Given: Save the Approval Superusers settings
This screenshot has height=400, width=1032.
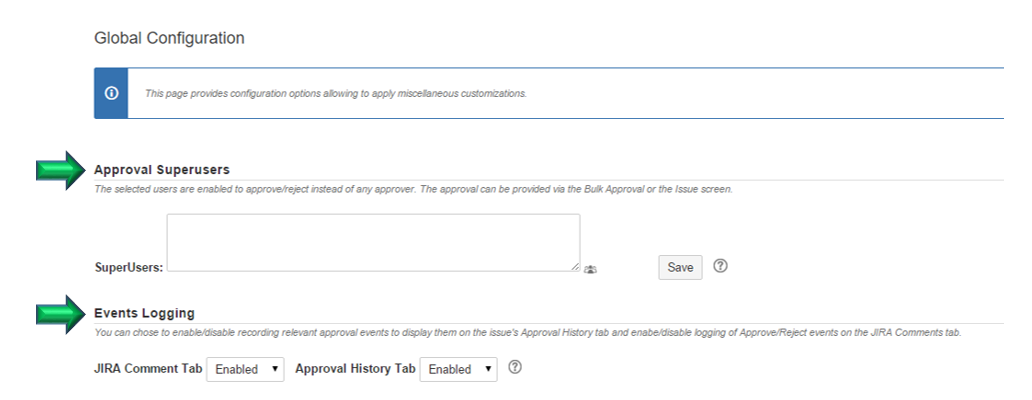Looking at the screenshot, I should (680, 267).
